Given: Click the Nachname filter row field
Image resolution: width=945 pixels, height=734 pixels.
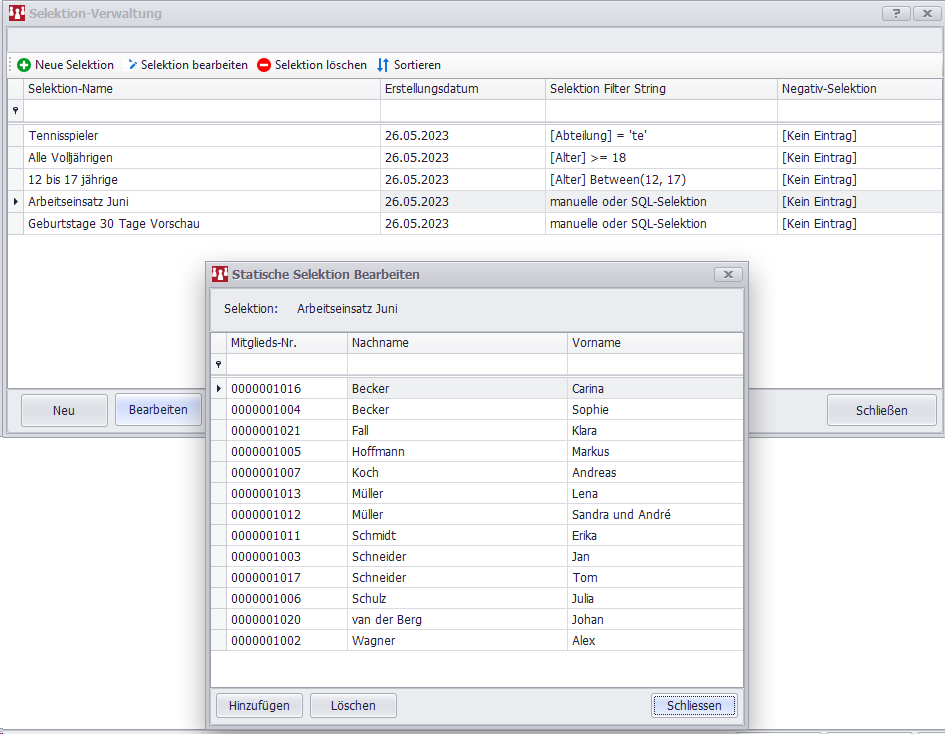Looking at the screenshot, I should 457,365.
